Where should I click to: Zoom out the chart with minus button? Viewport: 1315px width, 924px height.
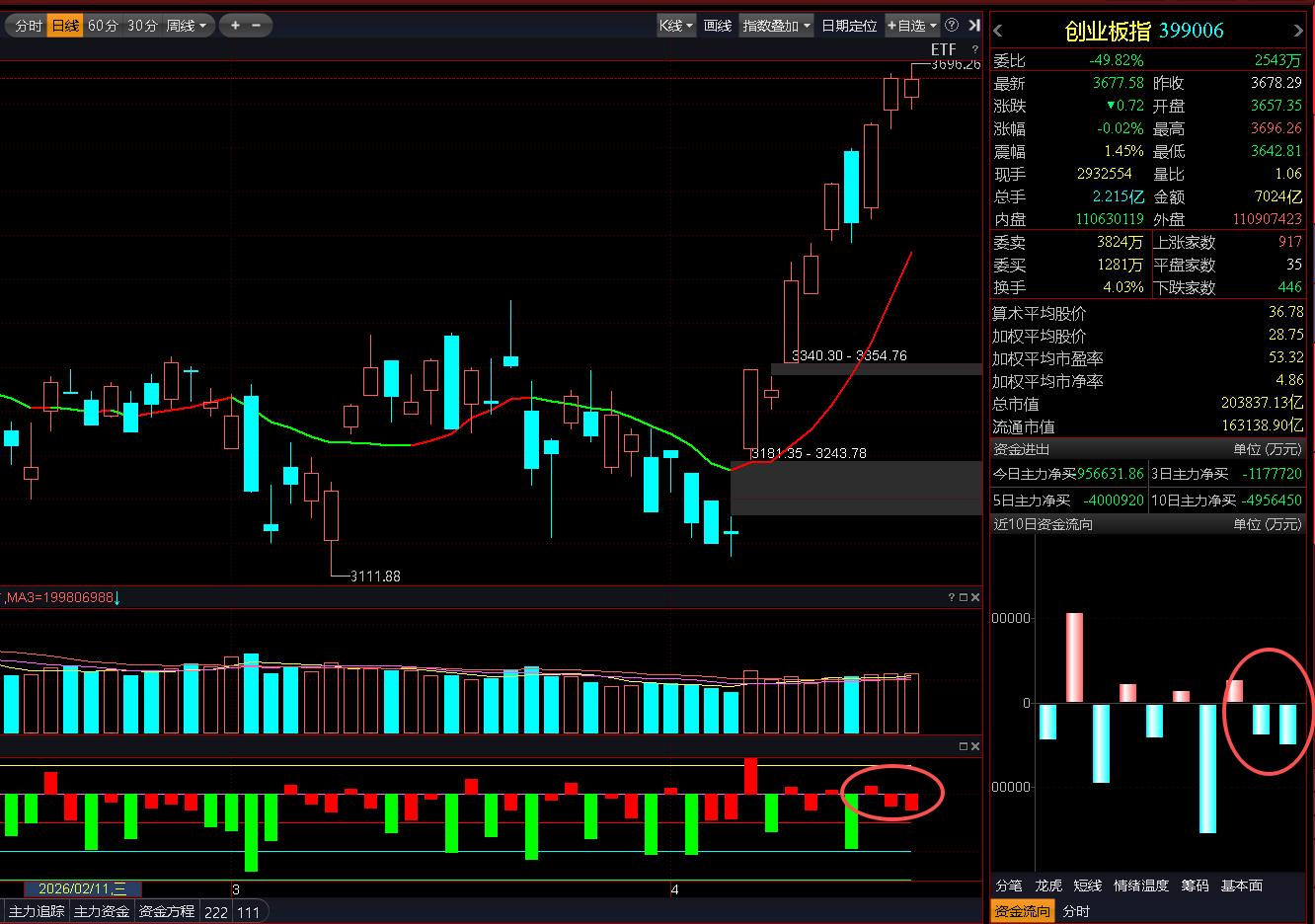(x=257, y=26)
